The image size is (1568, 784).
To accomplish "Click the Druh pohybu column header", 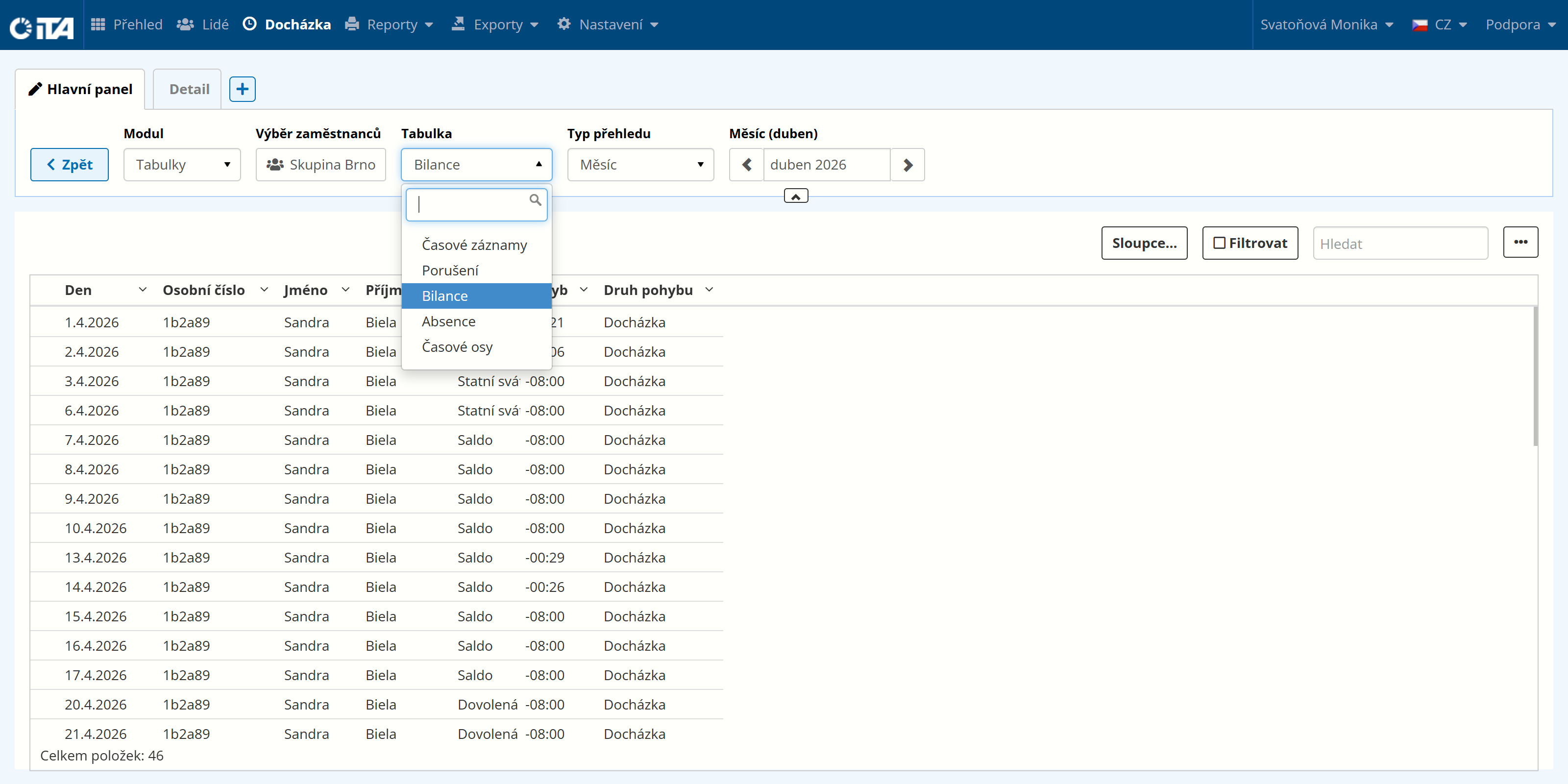I will [648, 290].
